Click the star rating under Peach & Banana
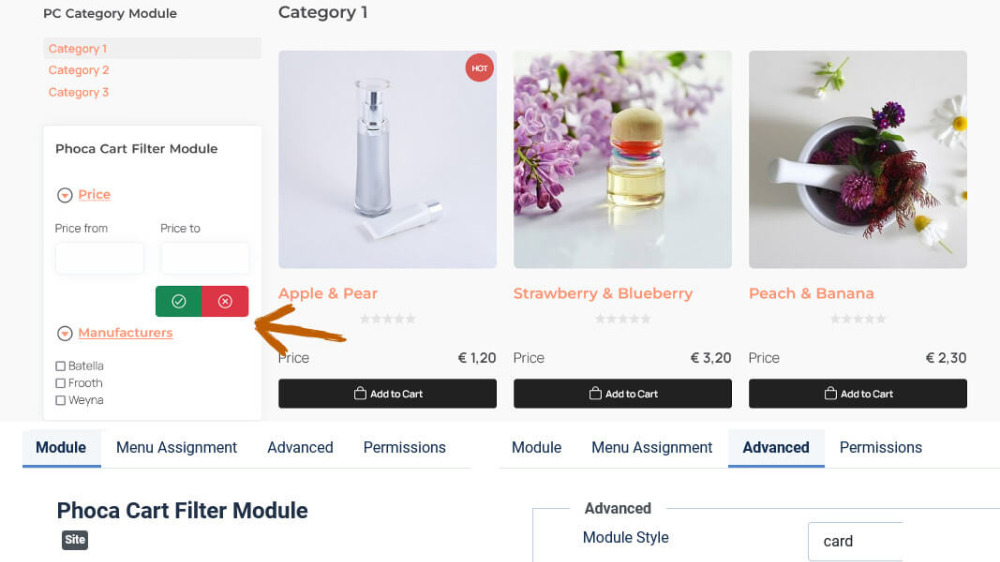The image size is (1000, 562). tap(857, 319)
